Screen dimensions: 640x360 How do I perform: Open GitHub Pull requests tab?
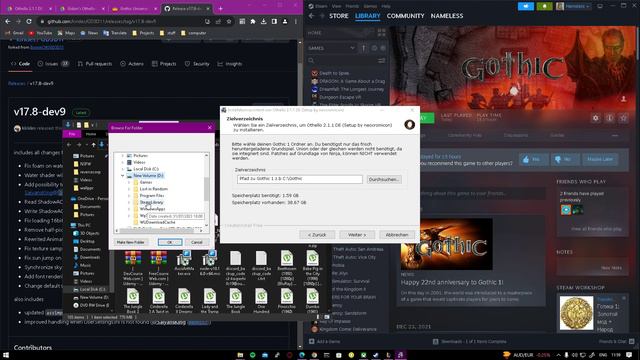(x=95, y=64)
